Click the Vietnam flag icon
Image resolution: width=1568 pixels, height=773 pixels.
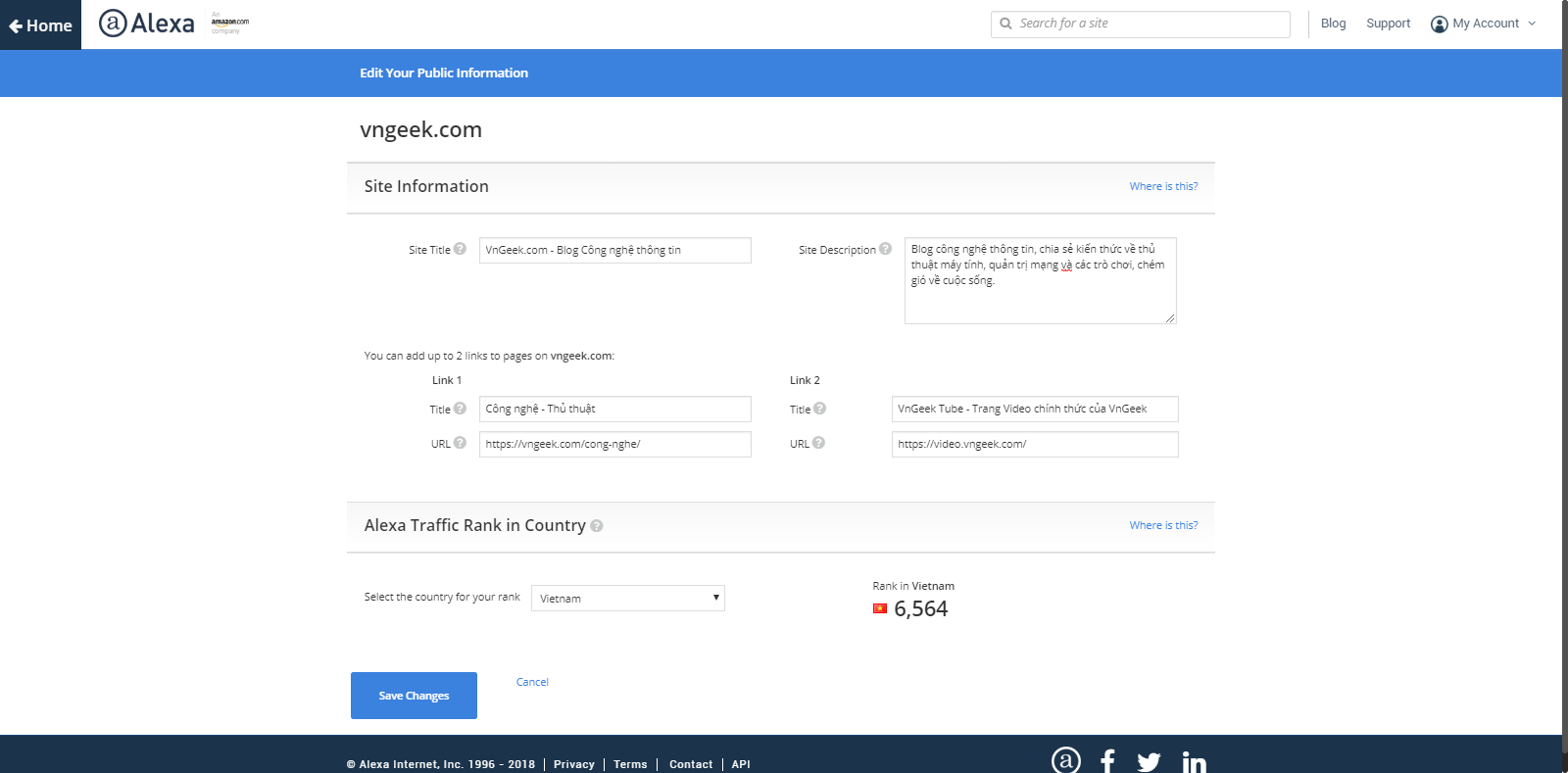[x=880, y=608]
